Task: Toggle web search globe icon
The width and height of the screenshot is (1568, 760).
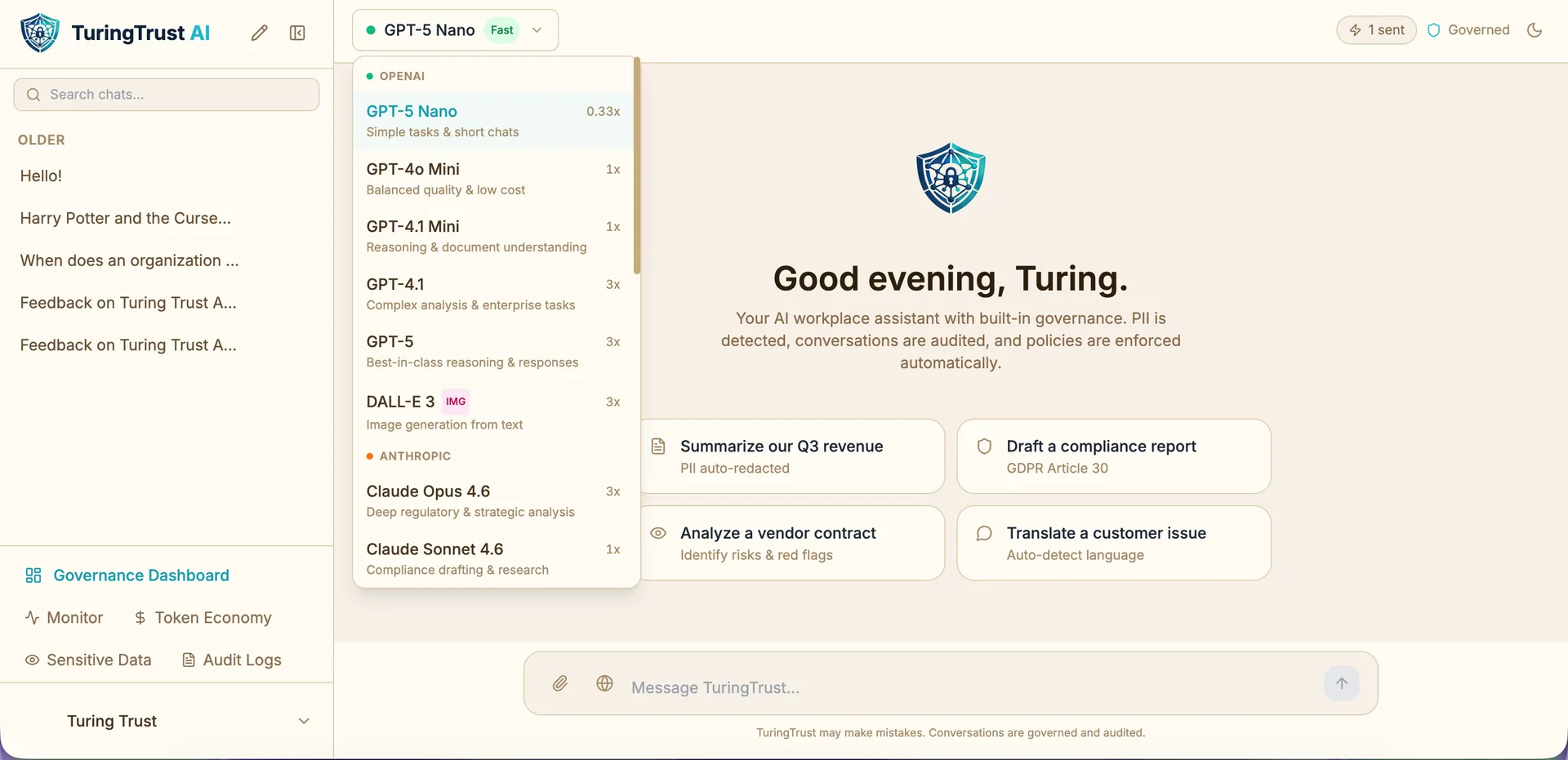Action: (604, 683)
